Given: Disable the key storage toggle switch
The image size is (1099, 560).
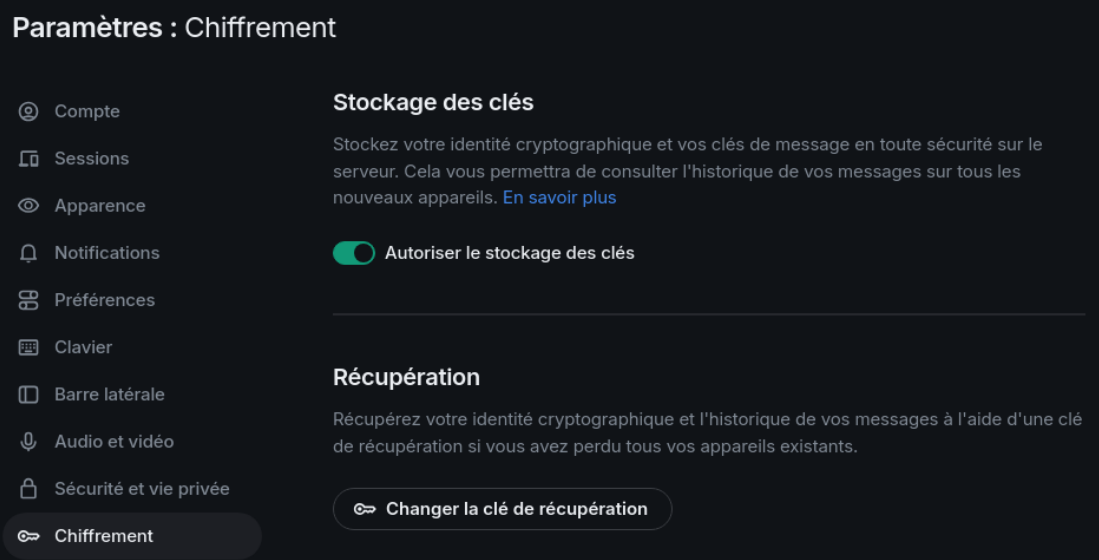Looking at the screenshot, I should [354, 254].
